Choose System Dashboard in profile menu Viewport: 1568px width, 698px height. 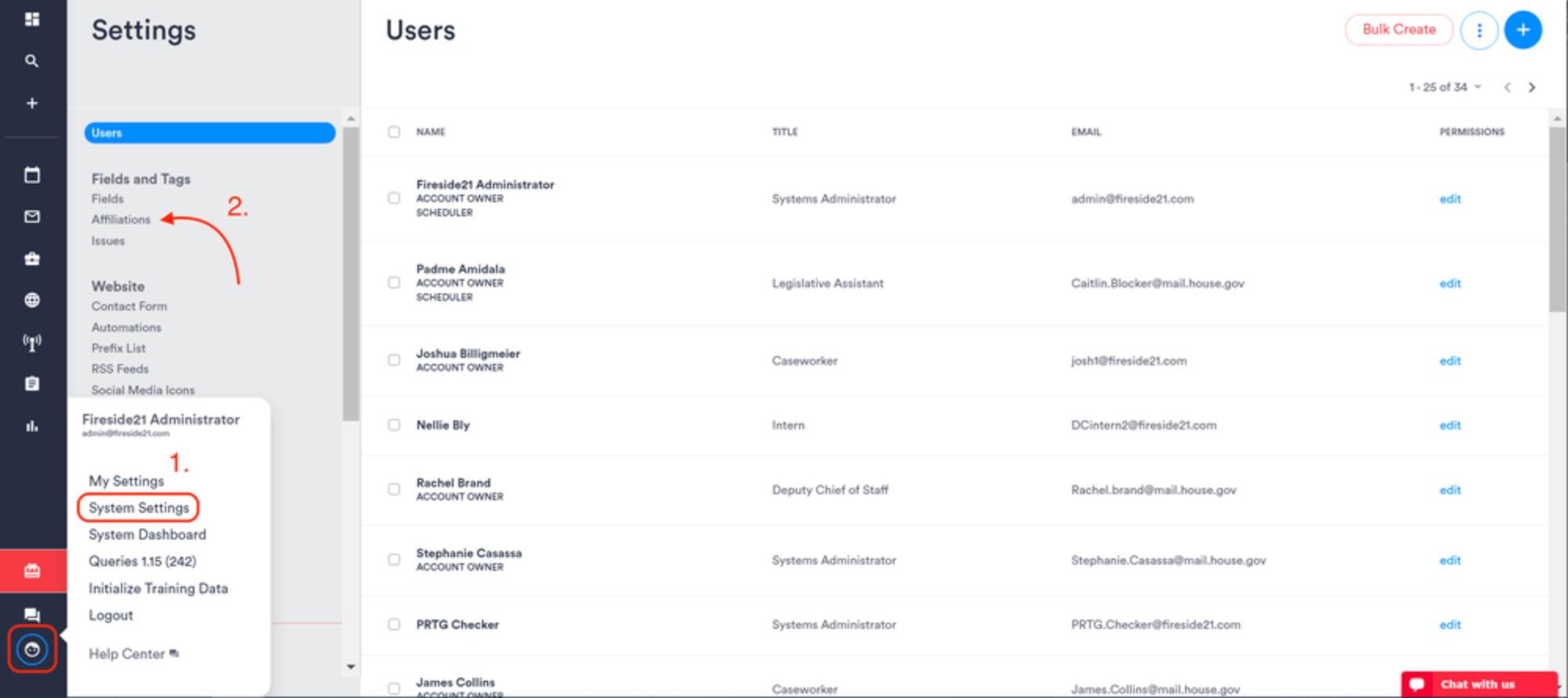(148, 534)
